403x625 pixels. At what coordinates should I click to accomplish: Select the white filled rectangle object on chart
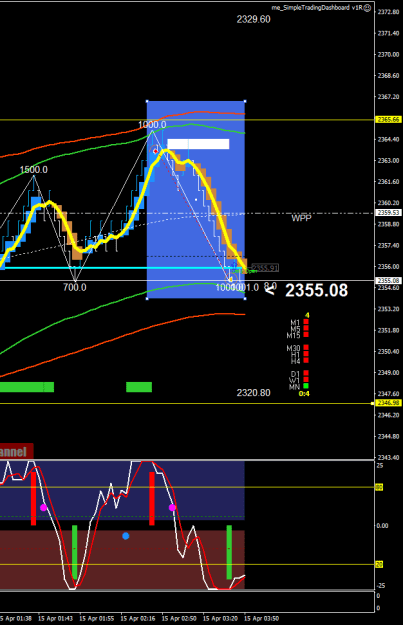(x=198, y=144)
